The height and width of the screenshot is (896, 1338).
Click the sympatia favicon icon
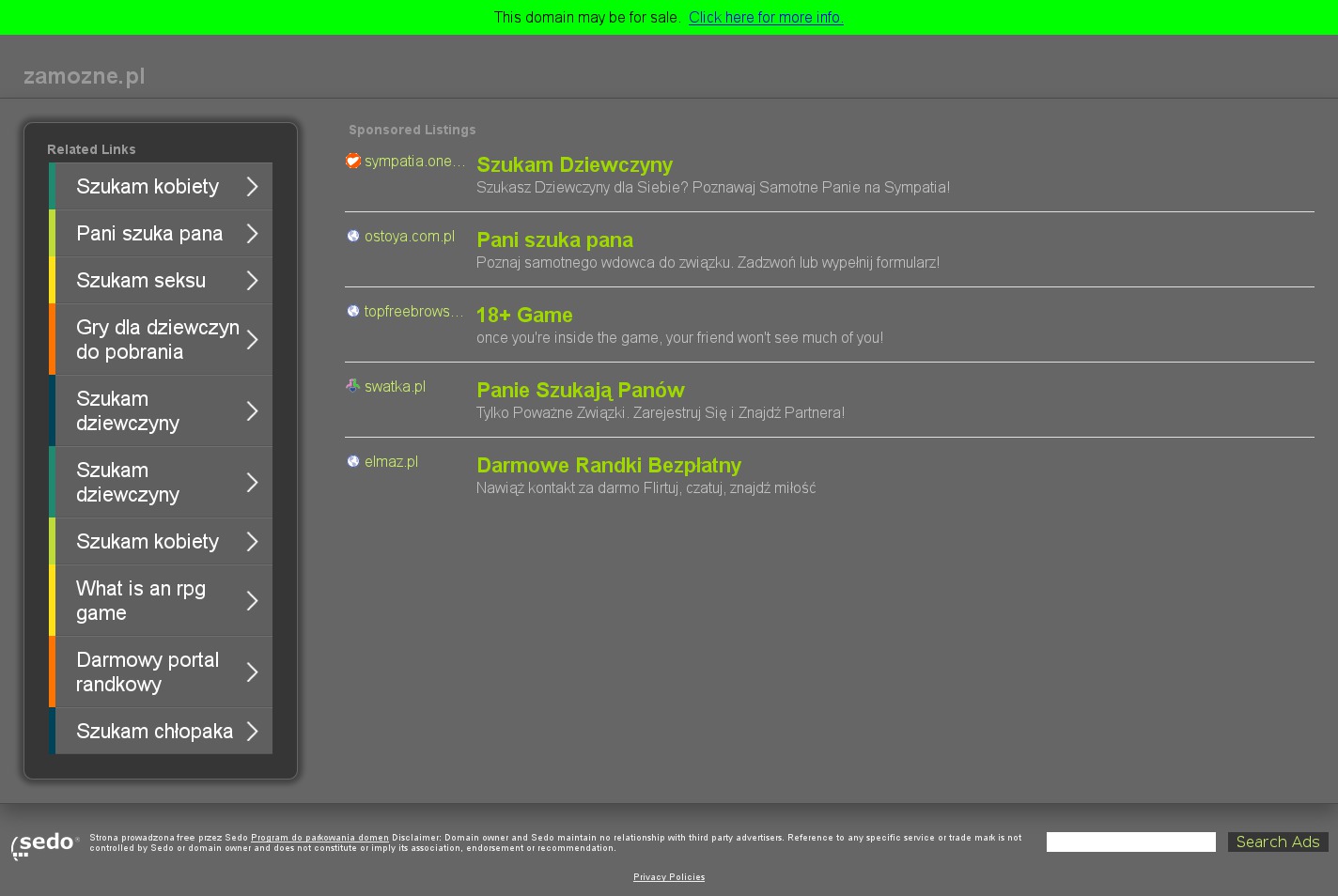[353, 162]
